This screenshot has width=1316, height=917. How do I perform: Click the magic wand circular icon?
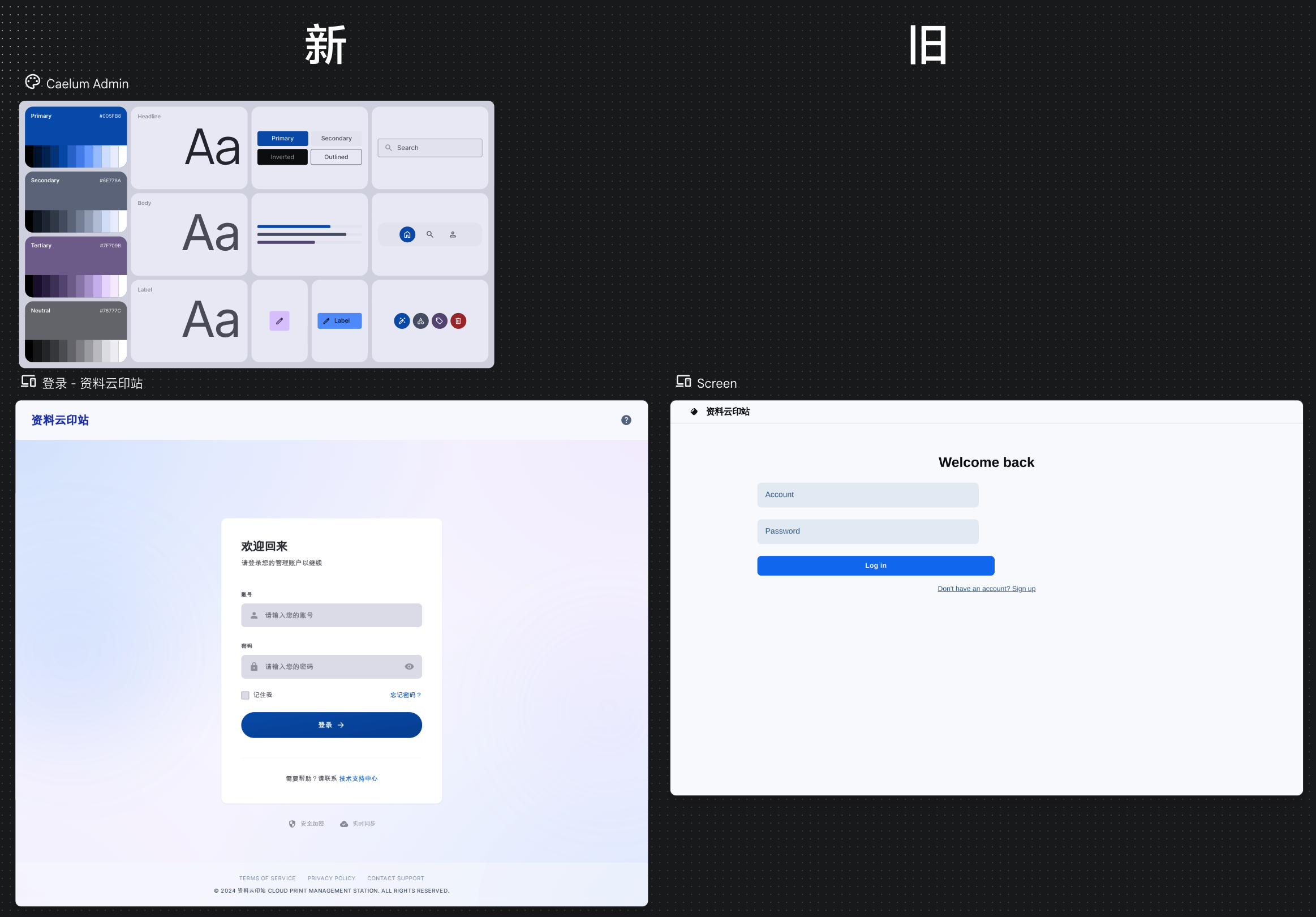(402, 321)
